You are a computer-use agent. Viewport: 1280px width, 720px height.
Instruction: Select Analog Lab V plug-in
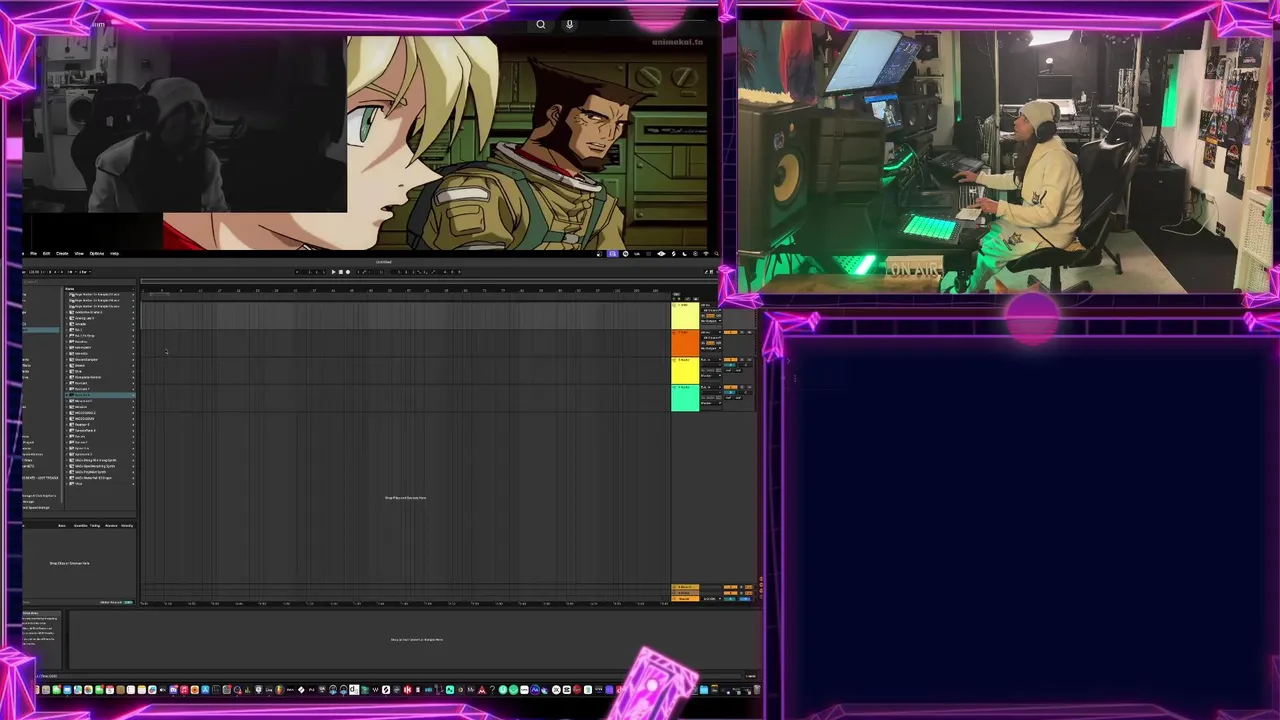85,318
